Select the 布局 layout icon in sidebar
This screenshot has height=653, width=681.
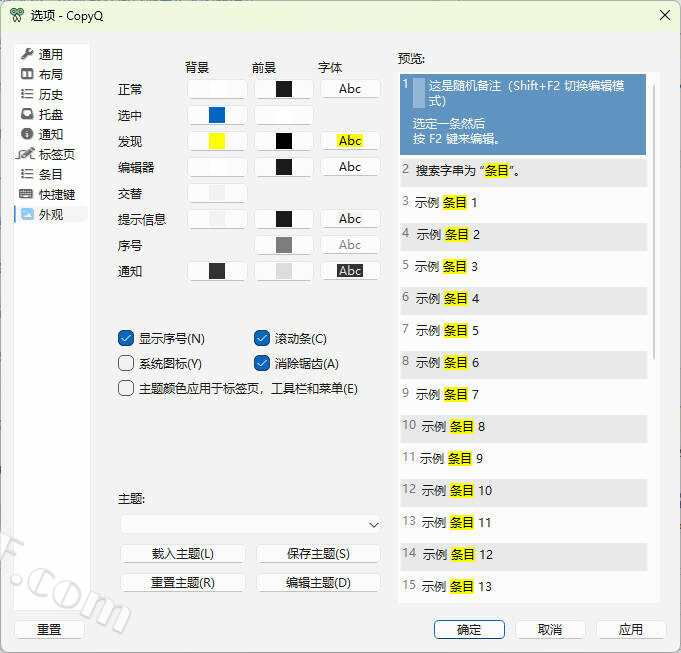27,74
